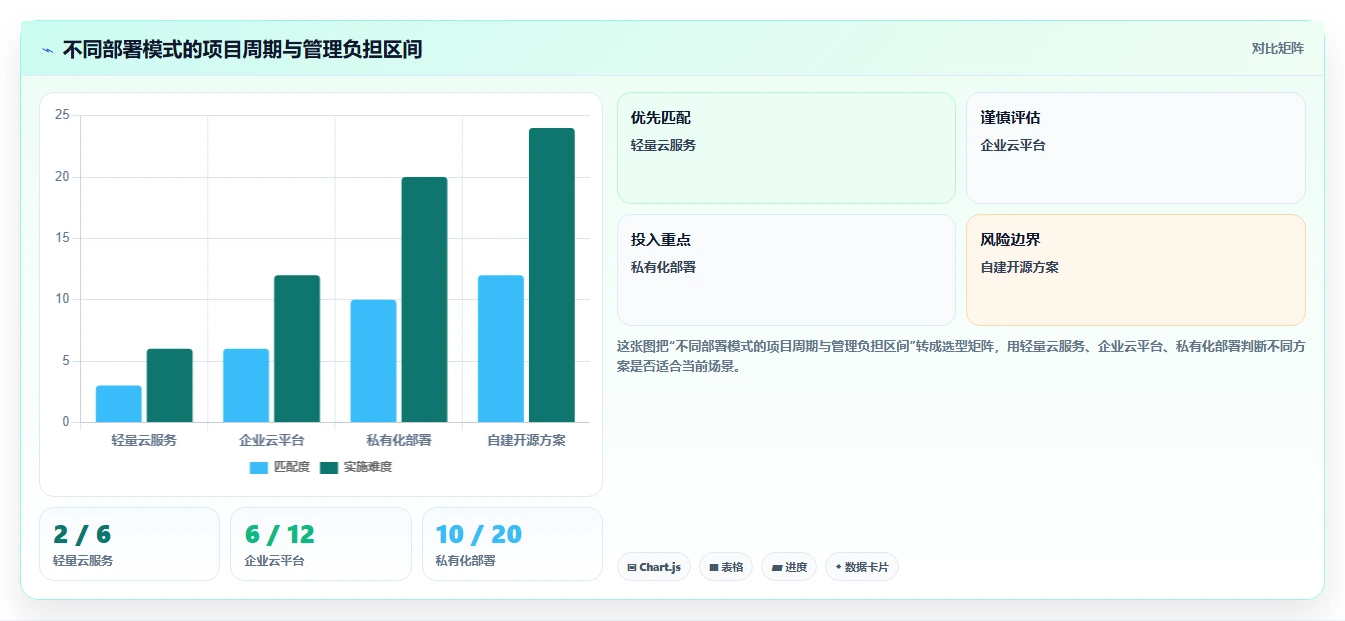The width and height of the screenshot is (1345, 621).
Task: Toggle the 实施难度 legend swatch
Action: 329,467
